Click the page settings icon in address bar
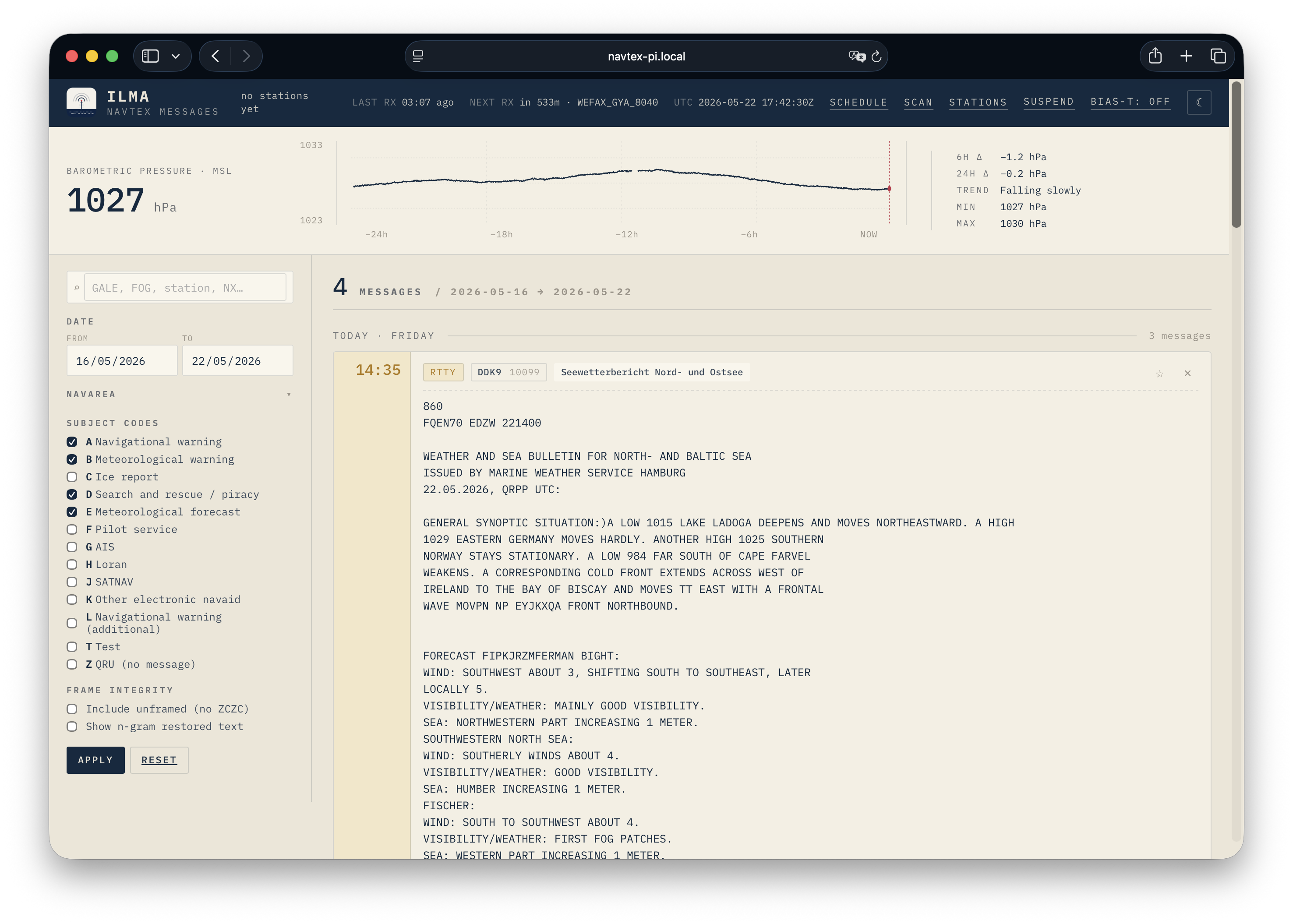The width and height of the screenshot is (1293, 924). [x=418, y=56]
